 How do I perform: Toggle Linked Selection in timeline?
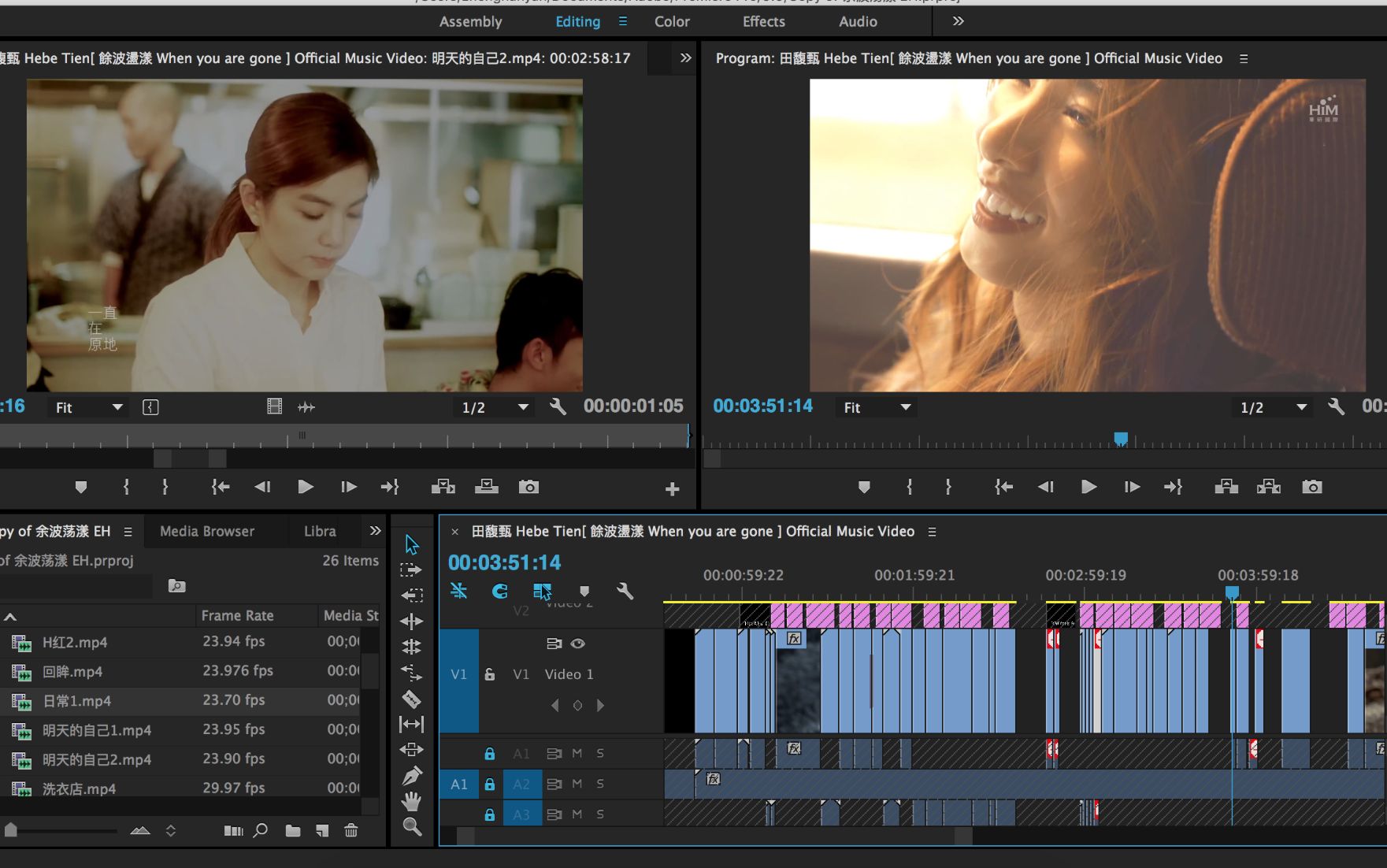point(542,591)
